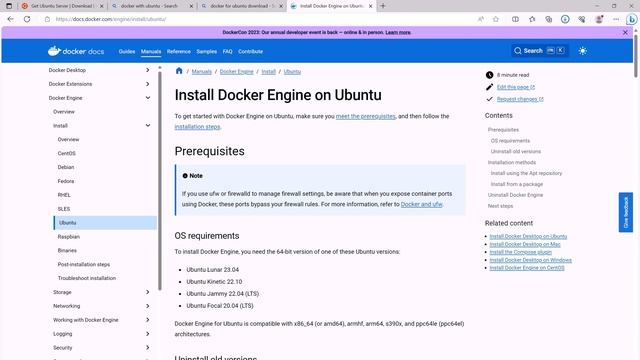Switch to Get Ubuntu Server tab
The height and width of the screenshot is (360, 640).
pyautogui.click(x=62, y=6)
